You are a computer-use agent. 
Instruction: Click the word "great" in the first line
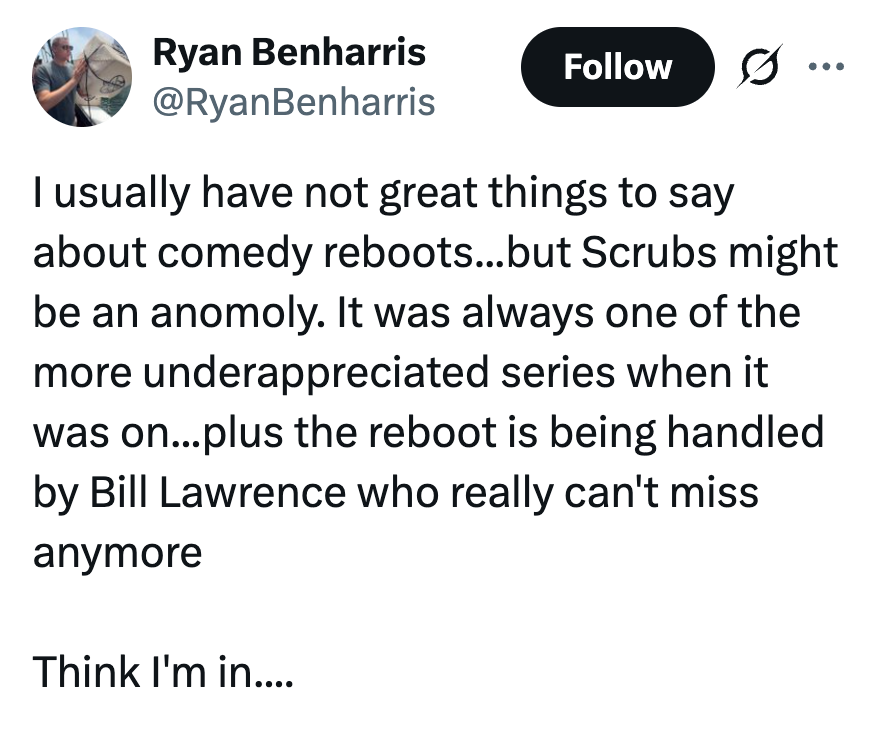pos(433,194)
